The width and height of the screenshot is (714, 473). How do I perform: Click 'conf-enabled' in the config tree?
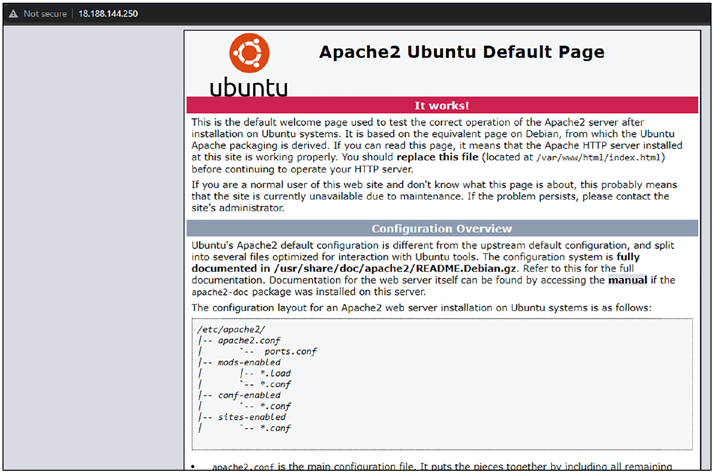click(249, 395)
